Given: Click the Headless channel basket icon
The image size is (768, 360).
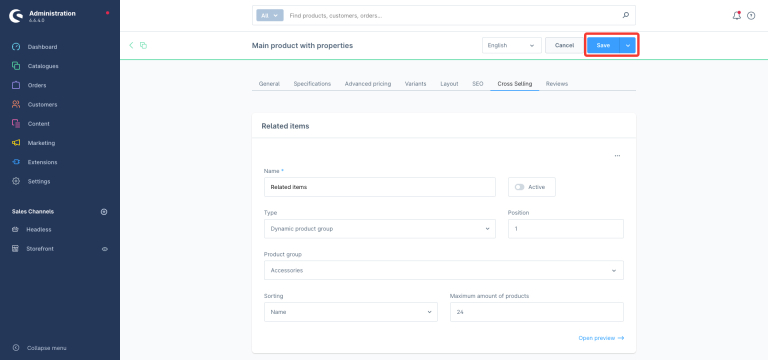Looking at the screenshot, I should coord(15,229).
